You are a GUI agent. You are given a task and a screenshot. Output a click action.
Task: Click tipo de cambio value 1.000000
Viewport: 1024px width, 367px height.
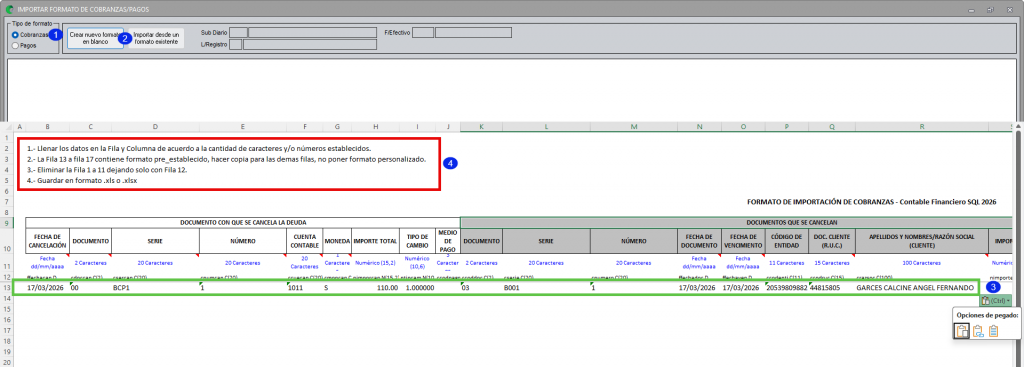pos(417,287)
